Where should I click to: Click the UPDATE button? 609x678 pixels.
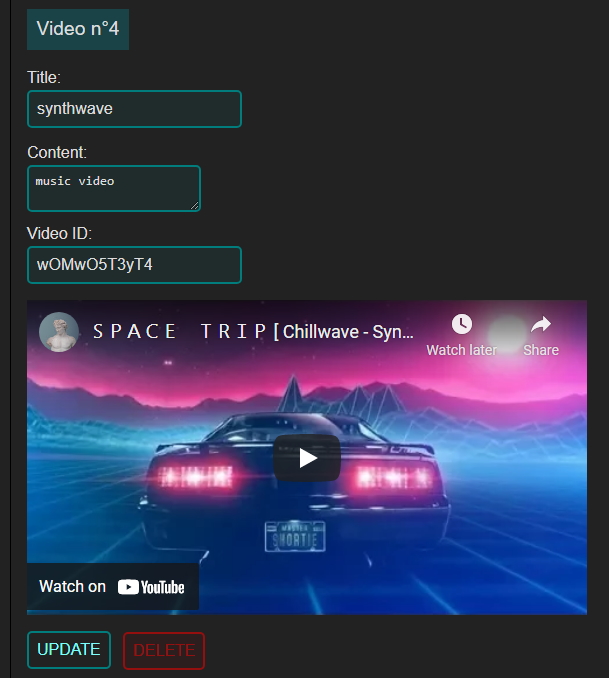click(x=69, y=650)
